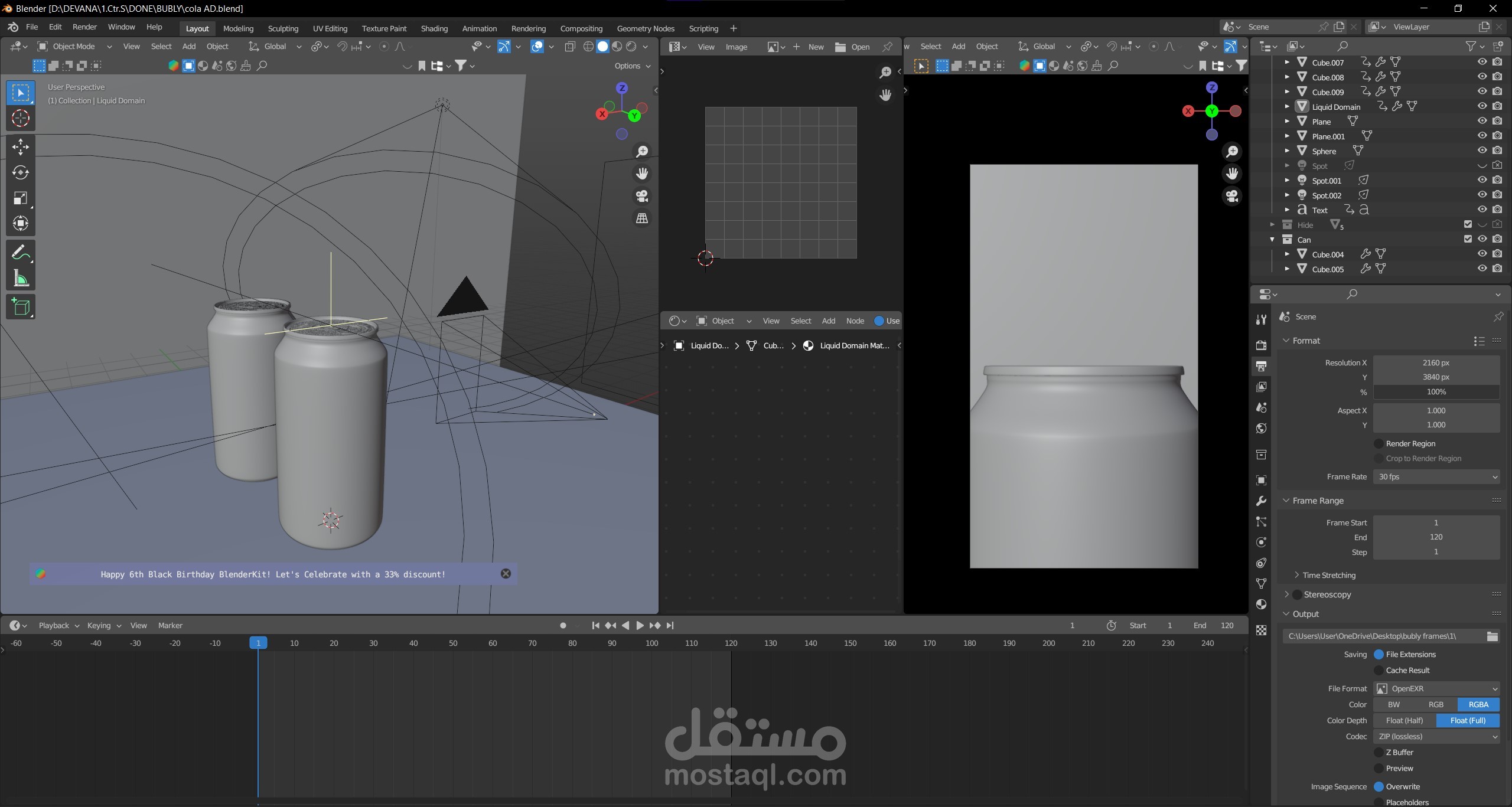Open the Render menu
This screenshot has height=807, width=1512.
click(84, 27)
